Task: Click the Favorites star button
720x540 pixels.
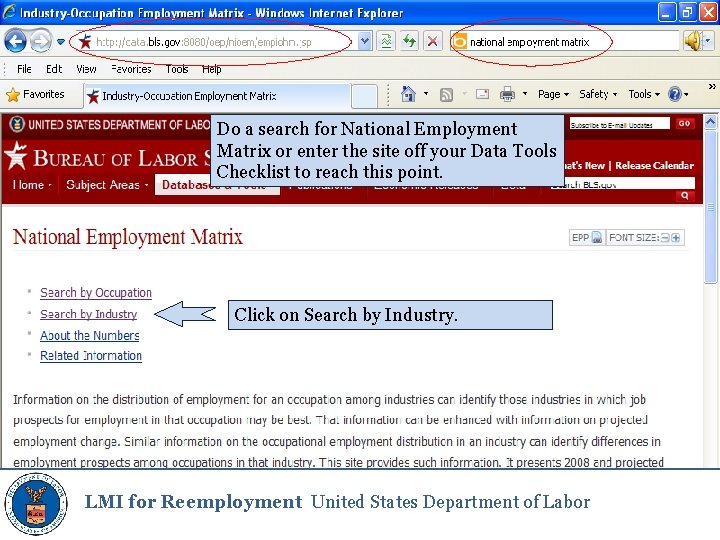Action: point(35,95)
